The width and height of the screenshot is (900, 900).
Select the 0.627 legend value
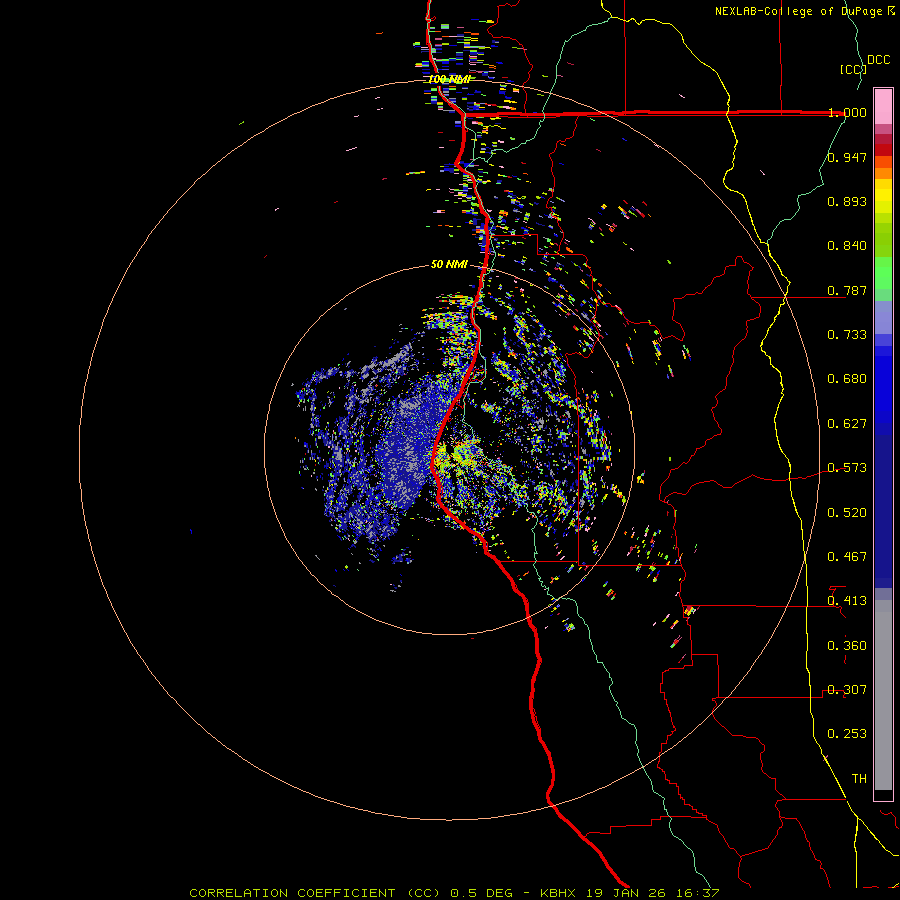coord(847,423)
